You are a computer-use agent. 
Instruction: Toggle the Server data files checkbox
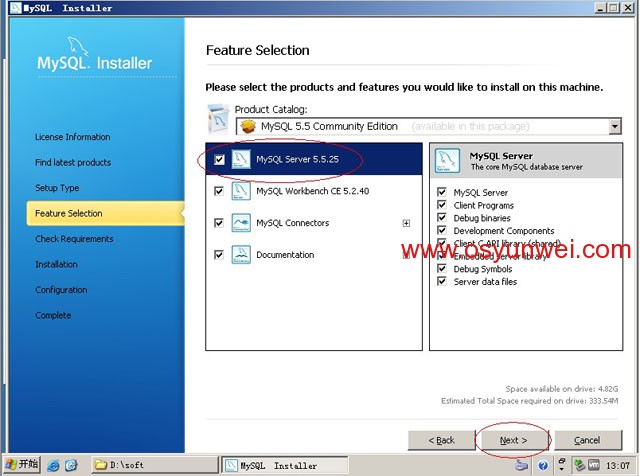point(442,281)
